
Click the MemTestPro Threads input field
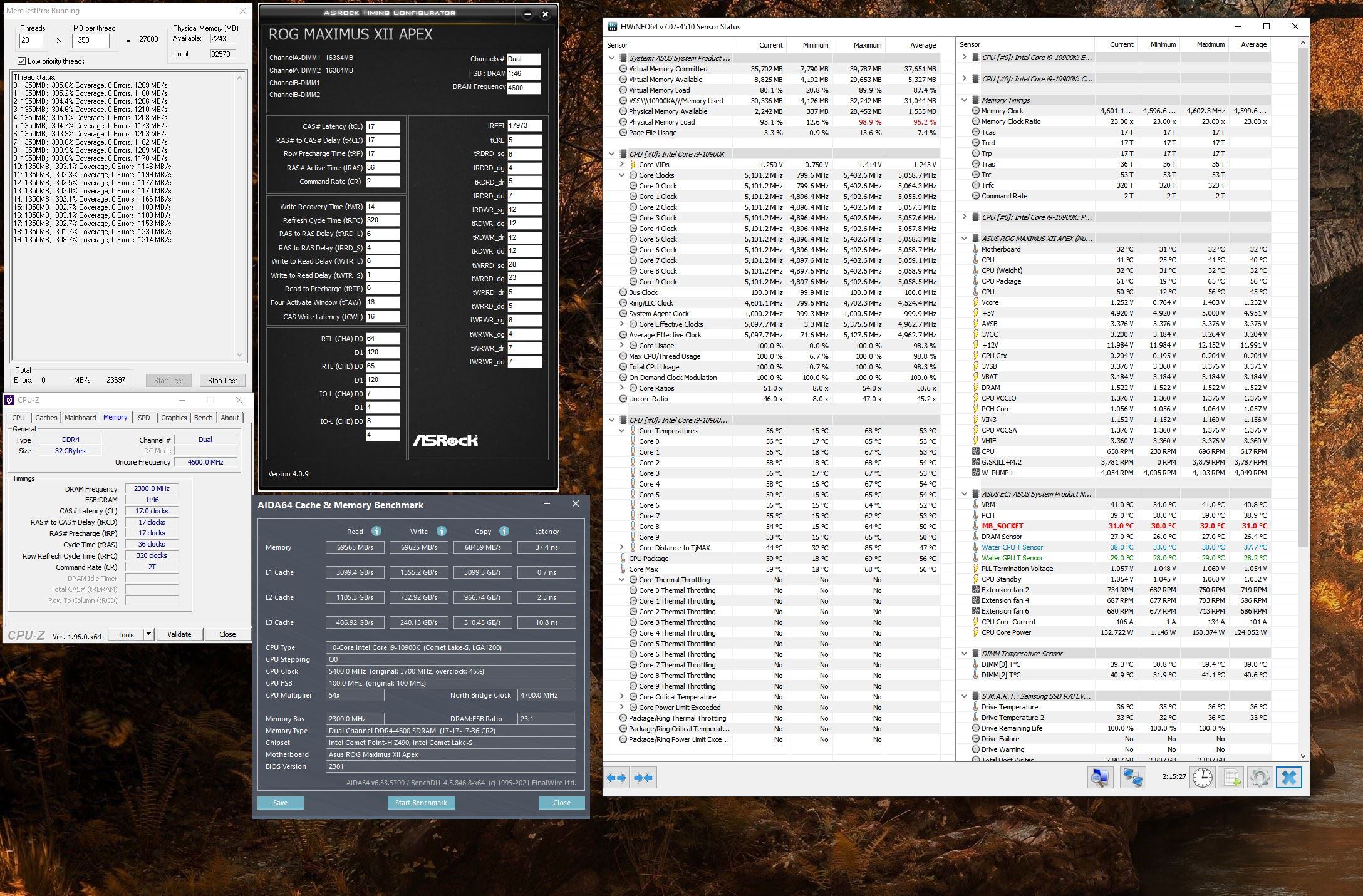(31, 40)
